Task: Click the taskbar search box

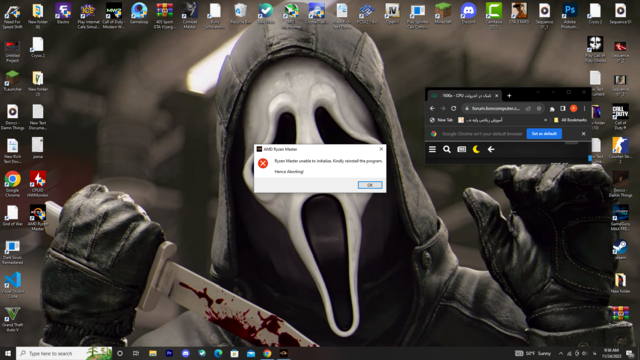Action: pos(64,353)
